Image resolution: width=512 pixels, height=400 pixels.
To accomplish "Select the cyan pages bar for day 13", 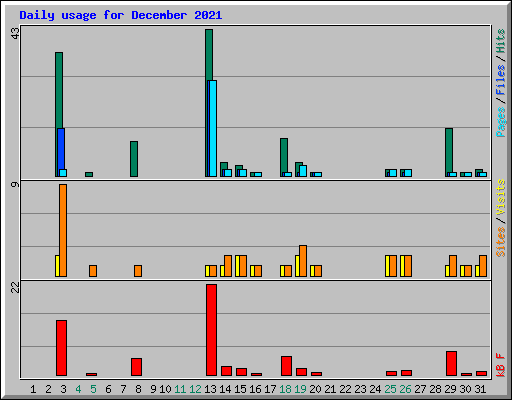I will click(213, 128).
